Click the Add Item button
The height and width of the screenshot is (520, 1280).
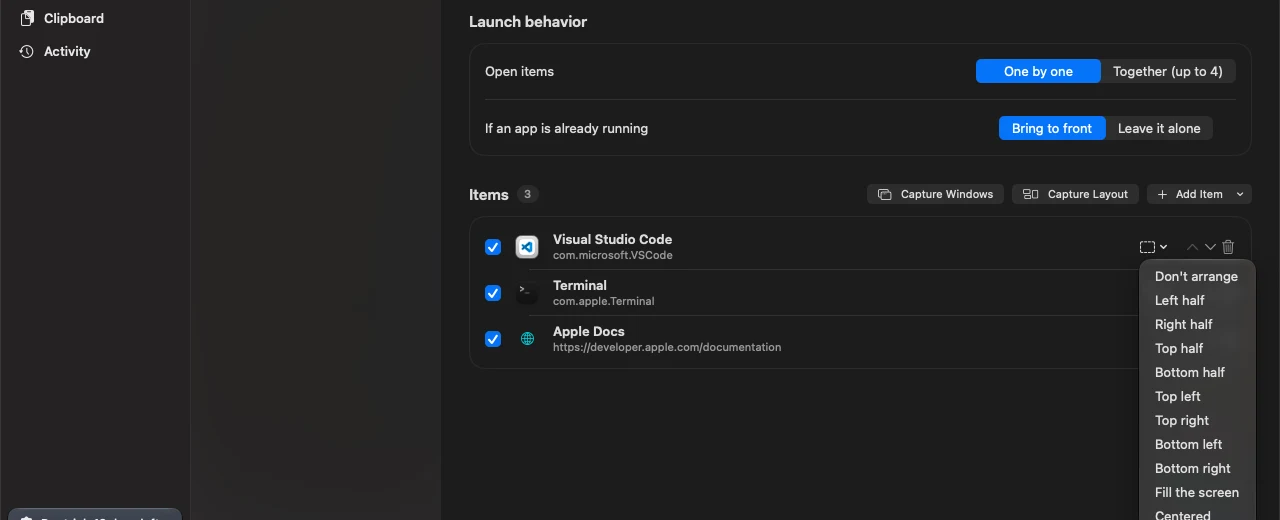1190,194
